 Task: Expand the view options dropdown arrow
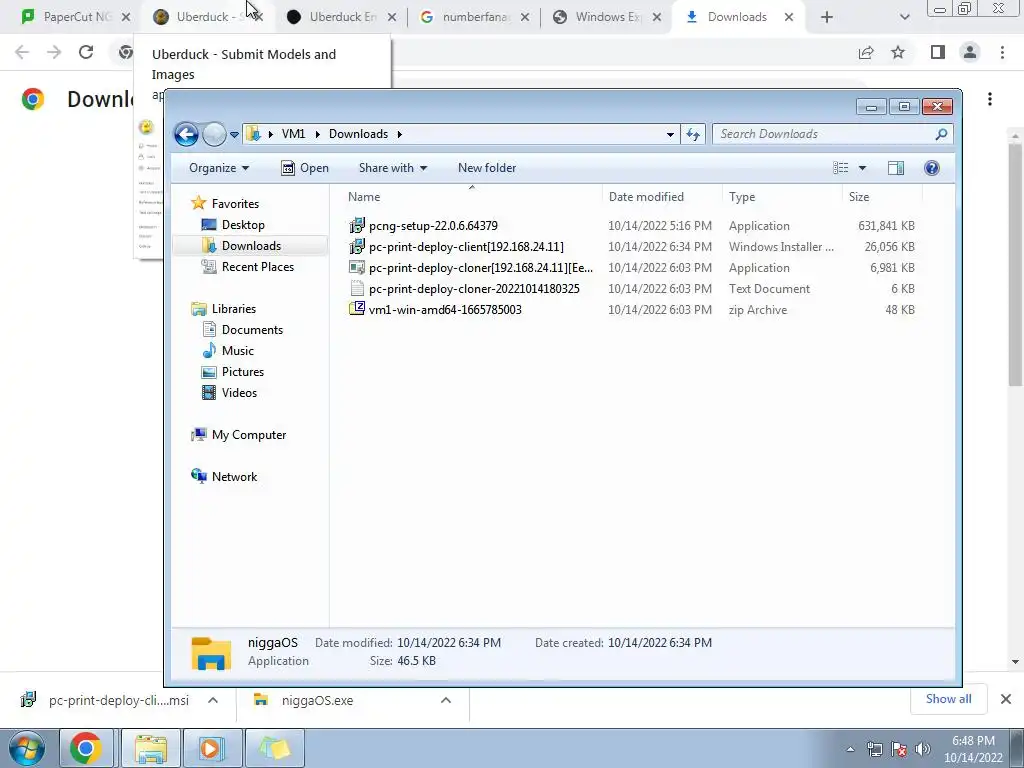[862, 168]
